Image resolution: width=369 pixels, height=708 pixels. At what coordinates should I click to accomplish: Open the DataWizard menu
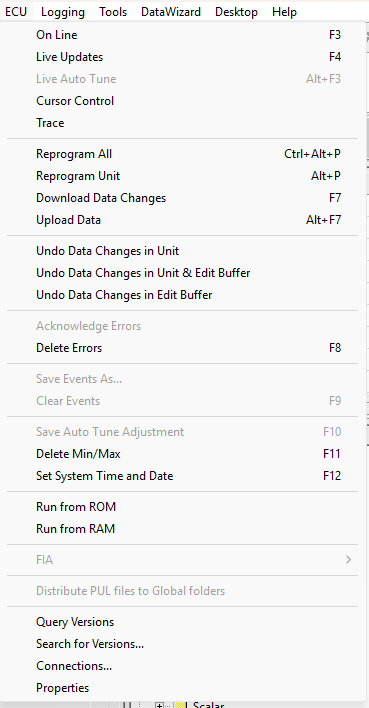click(171, 12)
